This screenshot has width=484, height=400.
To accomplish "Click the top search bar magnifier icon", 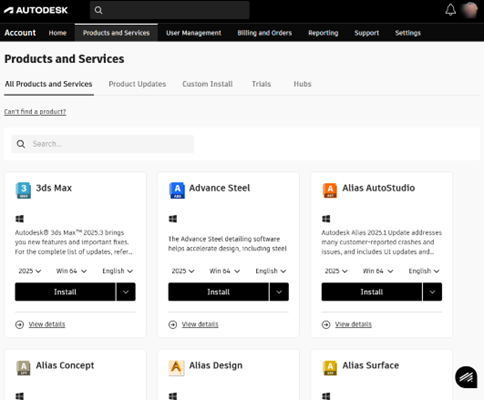I will 98,10.
